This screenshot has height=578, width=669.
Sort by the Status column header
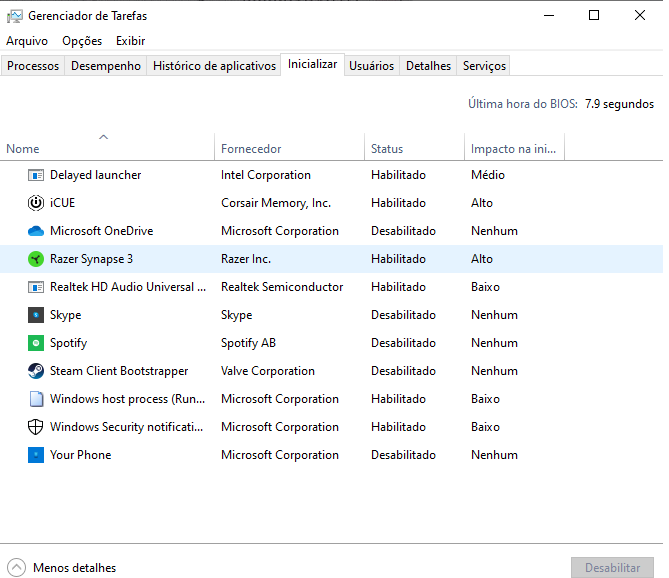414,147
